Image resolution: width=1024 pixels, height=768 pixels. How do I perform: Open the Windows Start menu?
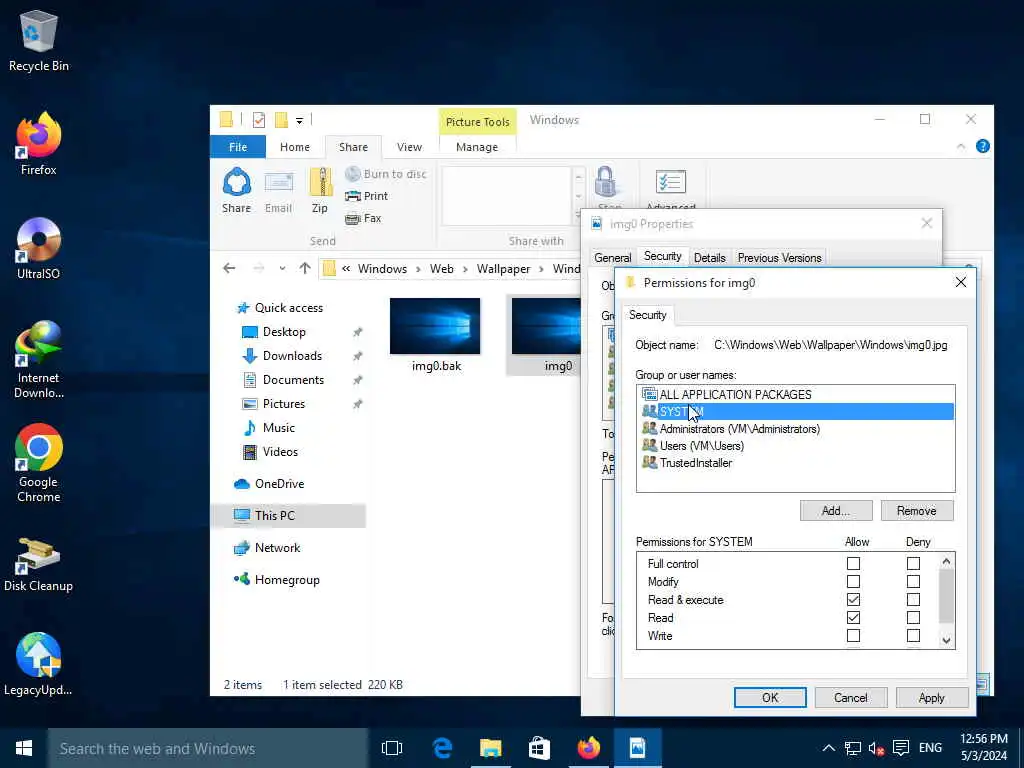(x=24, y=748)
